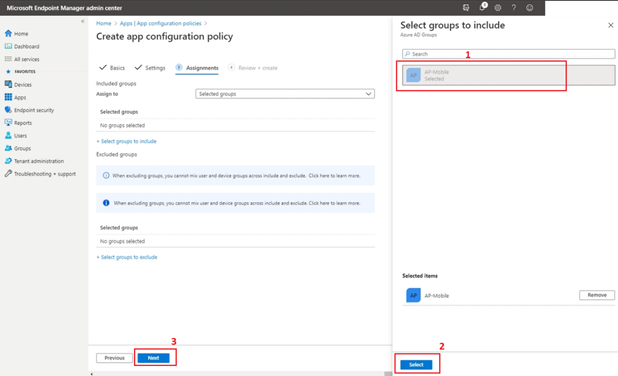Click the Settings step checkmark icon
This screenshot has height=376, width=618.
click(138, 67)
